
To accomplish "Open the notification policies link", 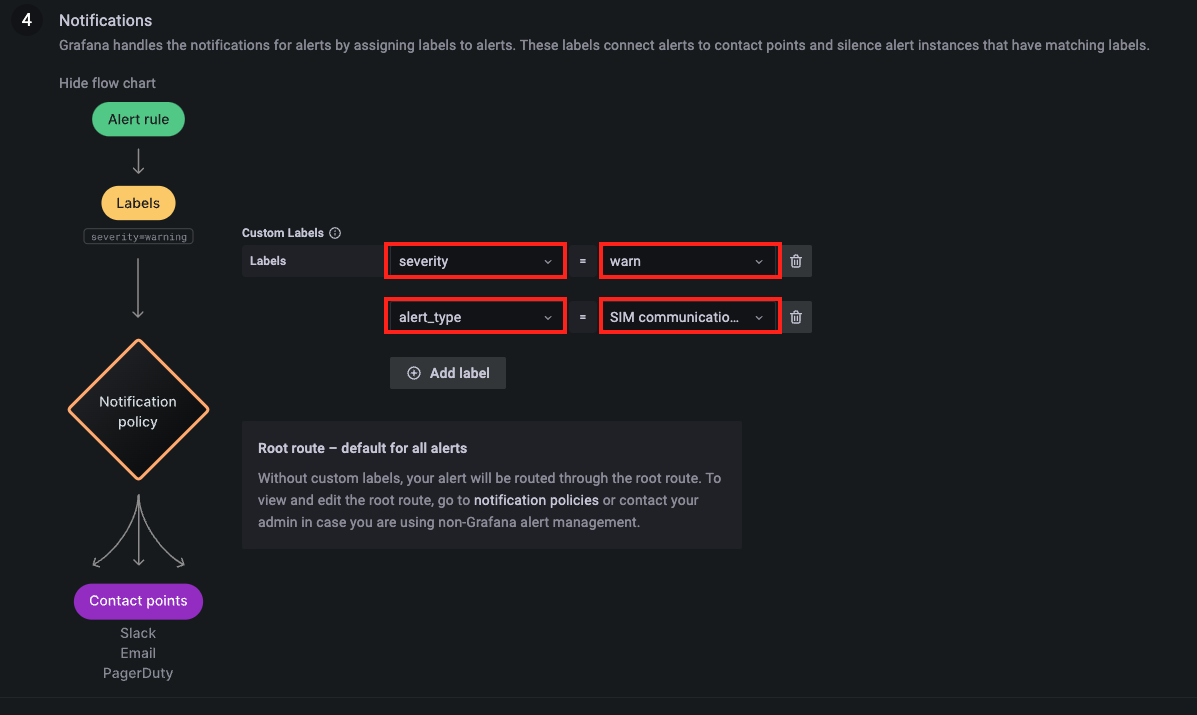I will coord(536,501).
